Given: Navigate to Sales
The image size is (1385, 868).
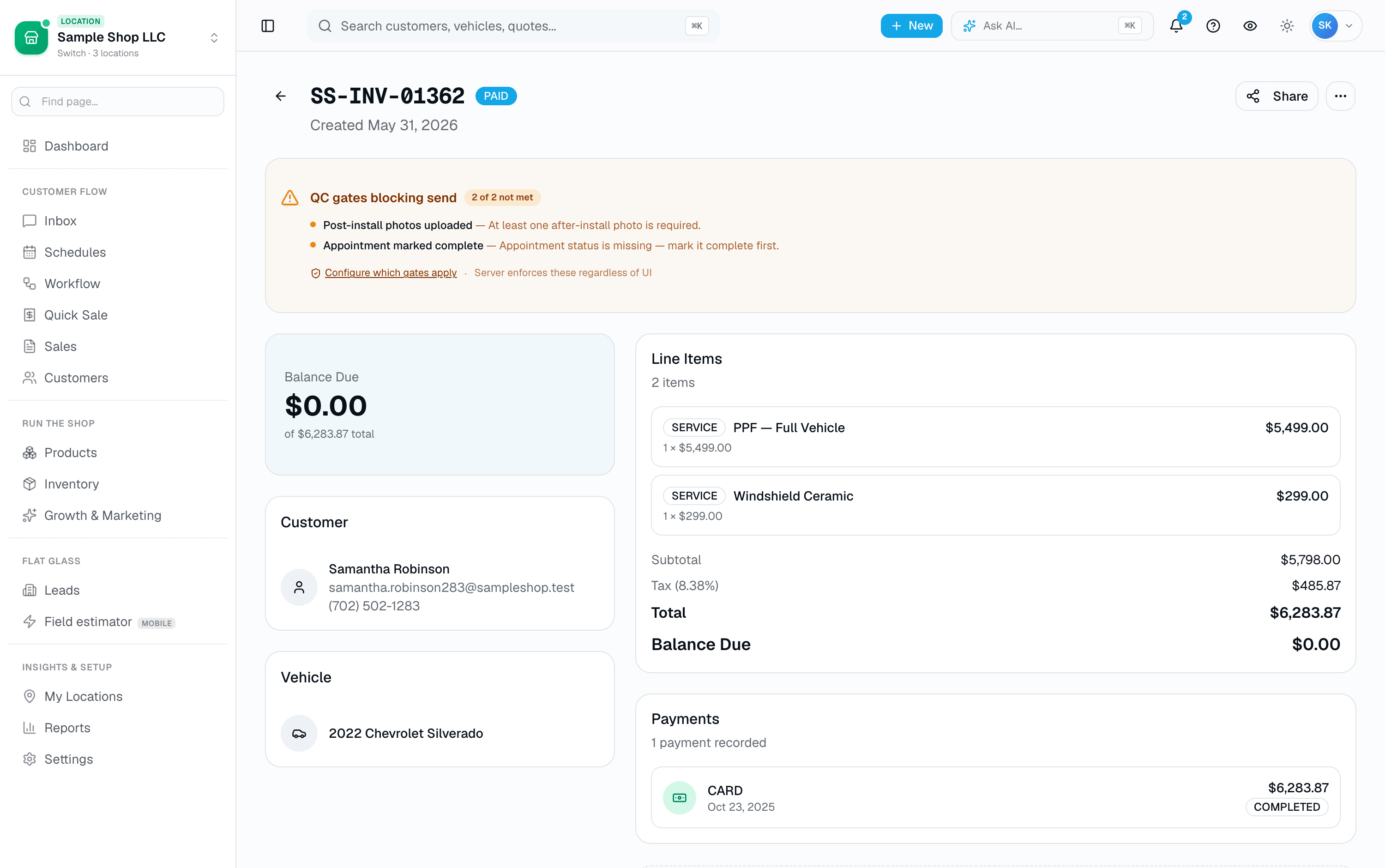Looking at the screenshot, I should point(118,347).
